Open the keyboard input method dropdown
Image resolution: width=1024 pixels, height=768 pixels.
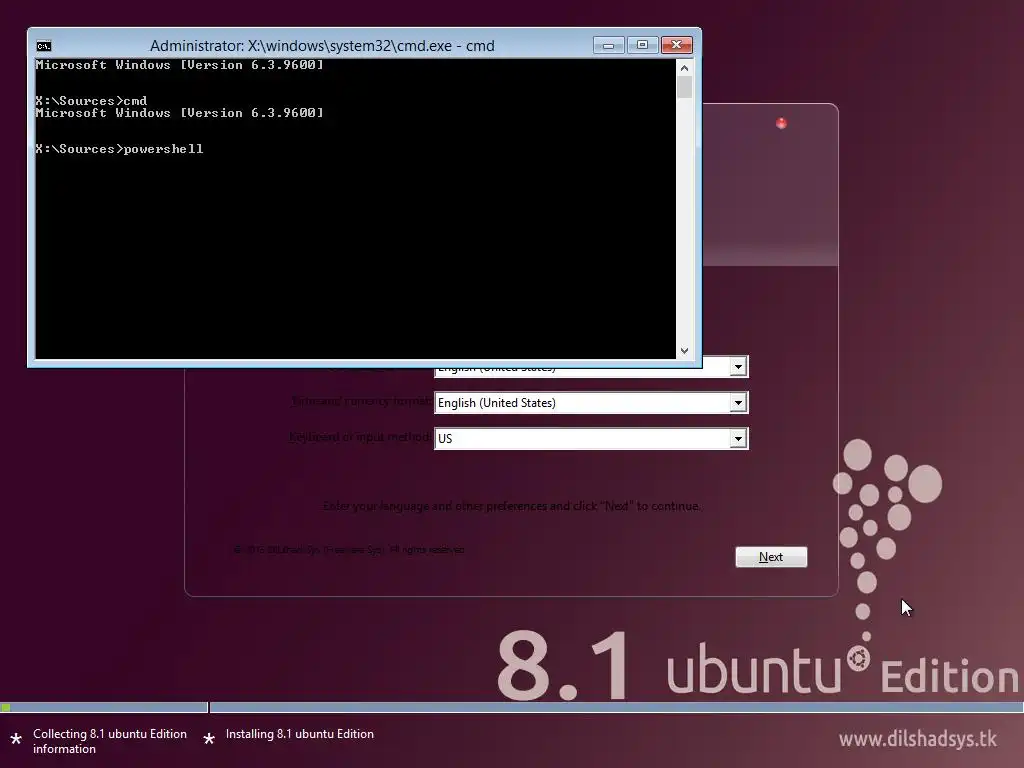click(738, 439)
